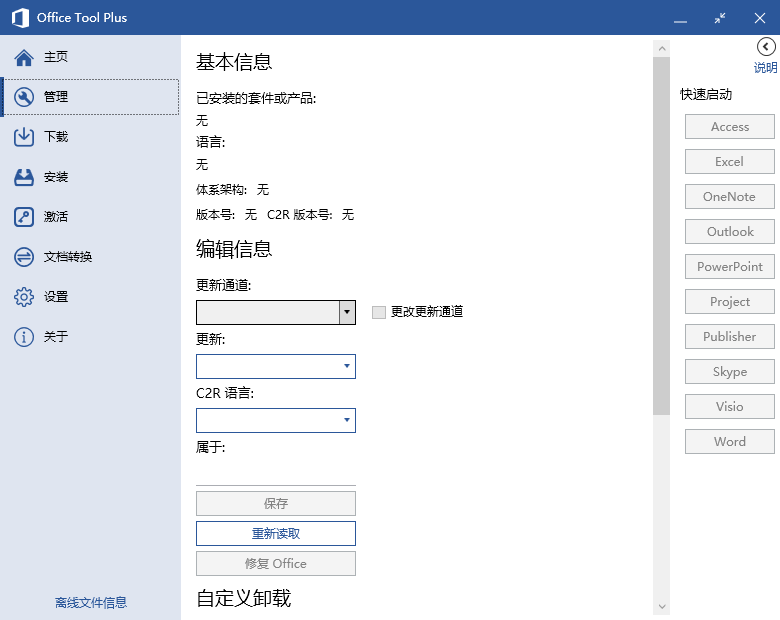Image resolution: width=780 pixels, height=620 pixels.
Task: Click the wrench icon for 管理
Action: click(x=24, y=97)
